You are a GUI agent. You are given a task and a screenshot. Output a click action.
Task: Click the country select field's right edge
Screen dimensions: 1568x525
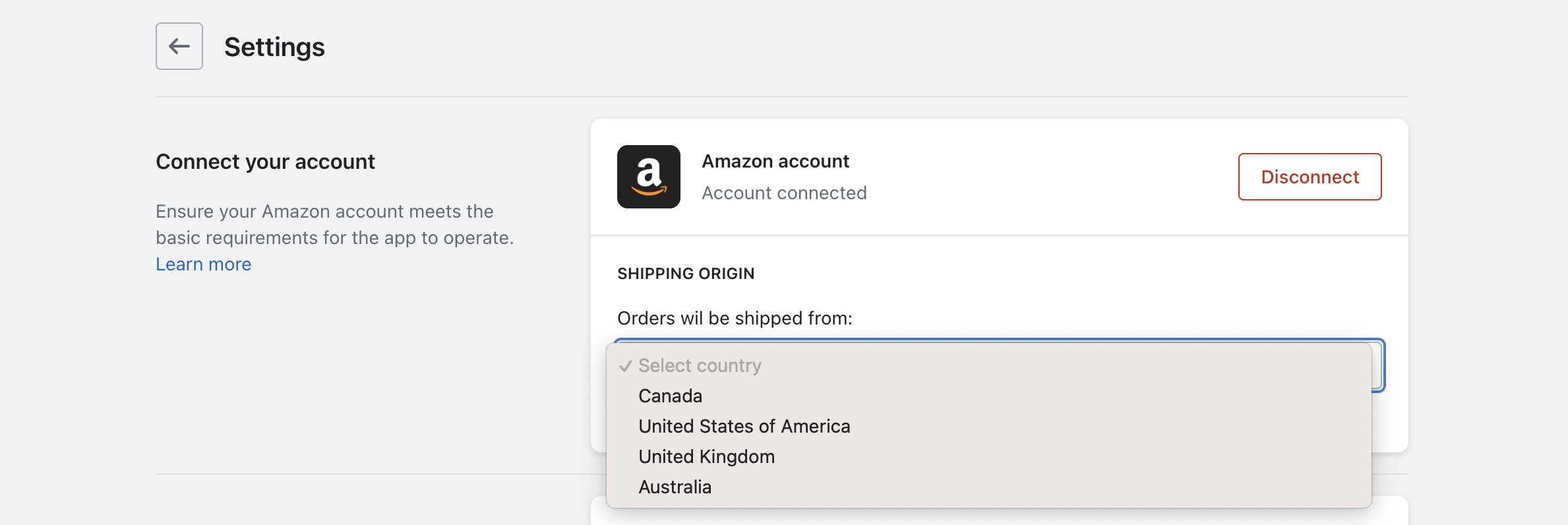coord(1377,366)
